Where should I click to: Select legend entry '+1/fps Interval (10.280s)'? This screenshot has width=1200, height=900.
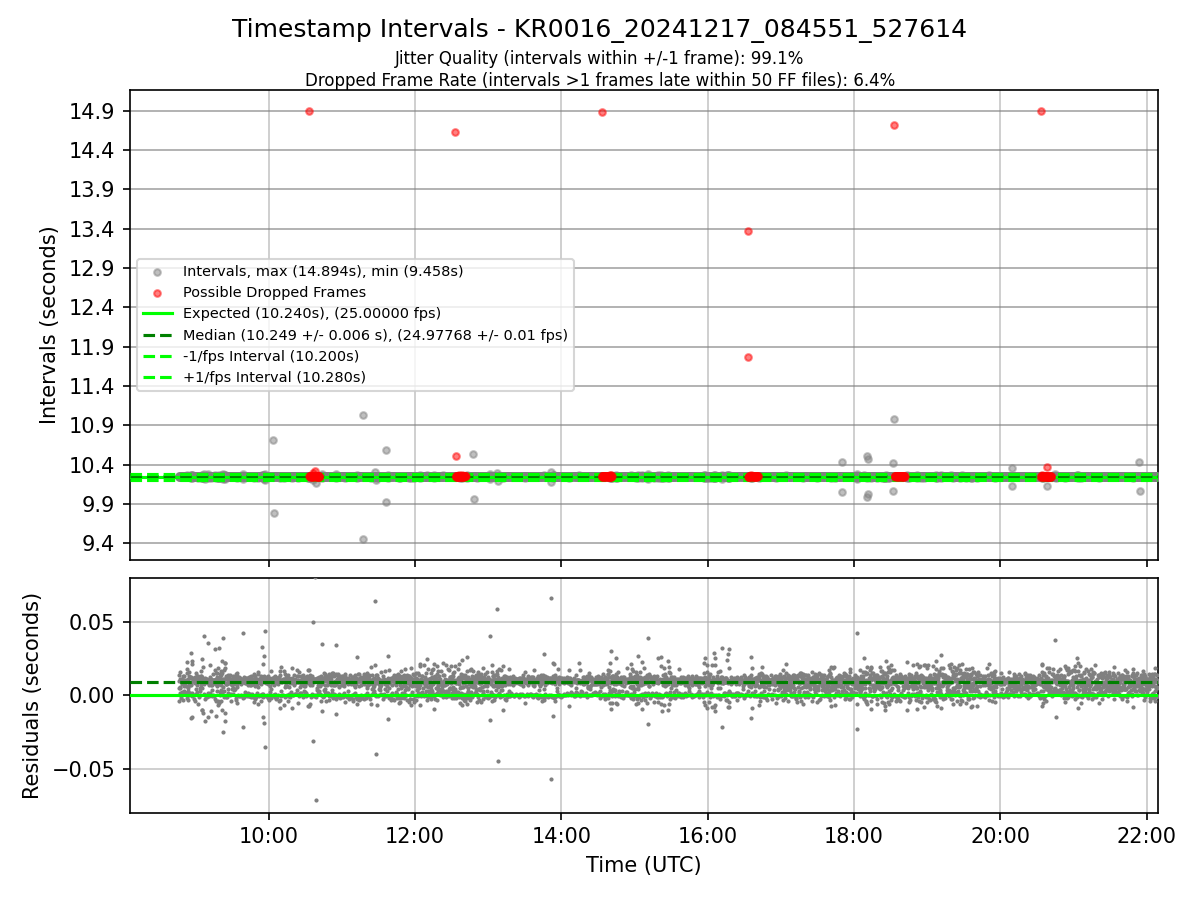tap(274, 377)
